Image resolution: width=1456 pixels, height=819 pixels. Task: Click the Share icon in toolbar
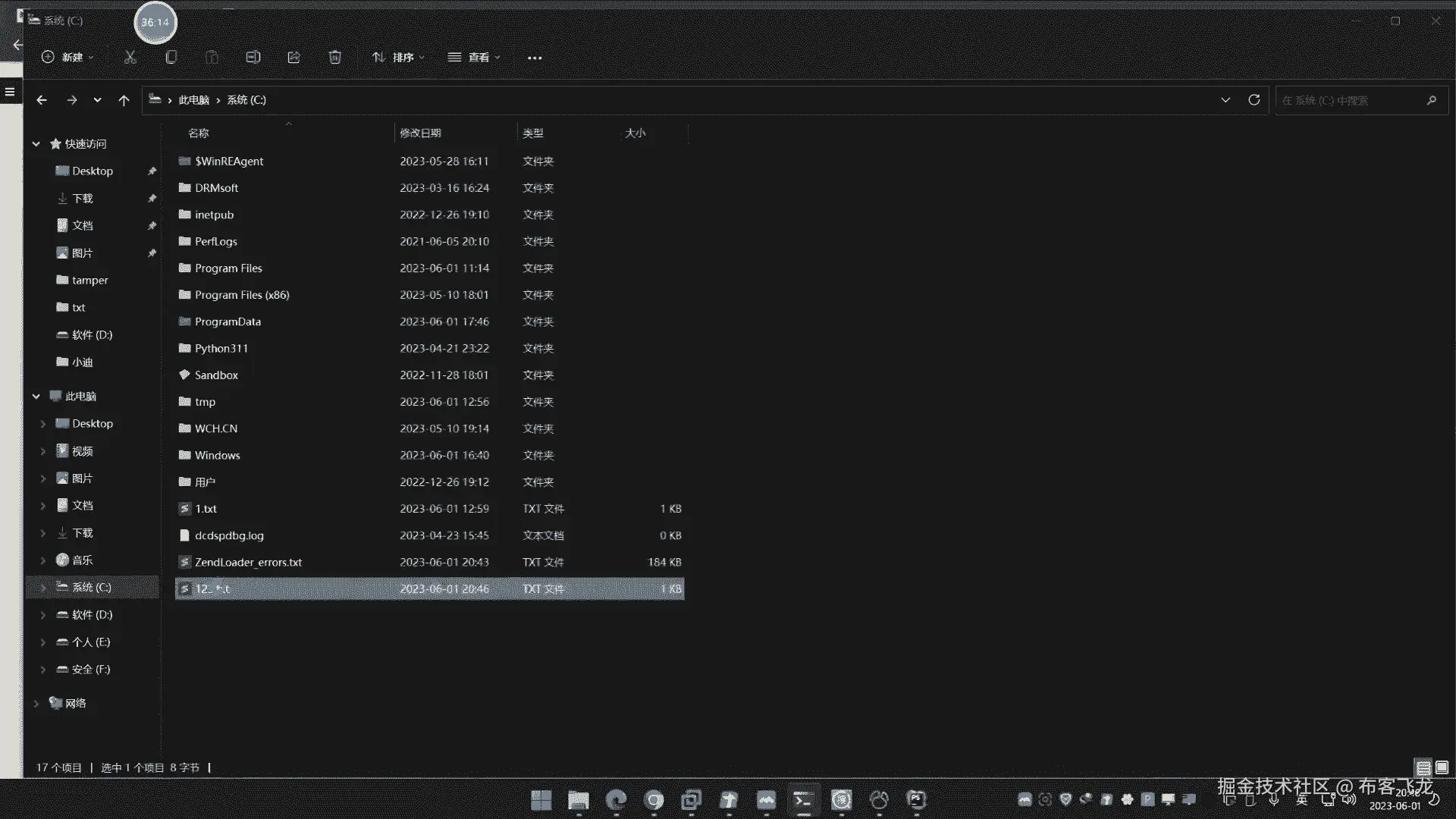point(294,57)
